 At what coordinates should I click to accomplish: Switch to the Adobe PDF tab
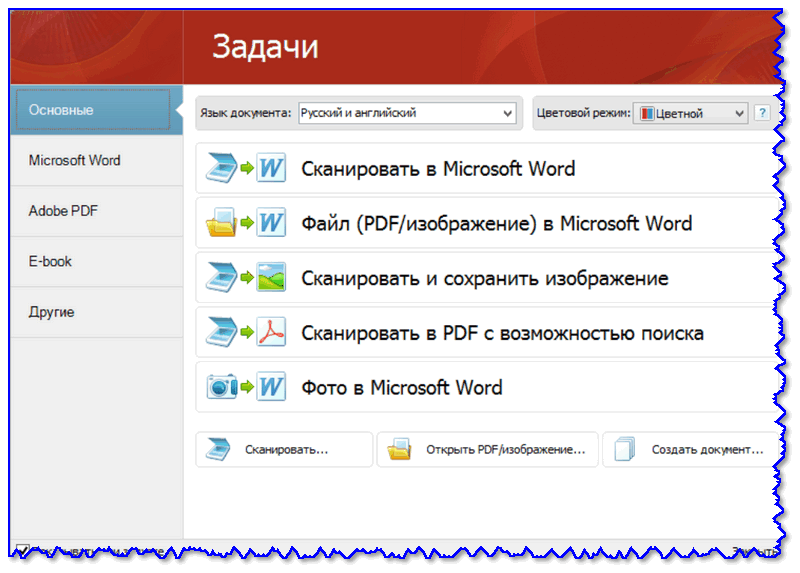[x=96, y=211]
